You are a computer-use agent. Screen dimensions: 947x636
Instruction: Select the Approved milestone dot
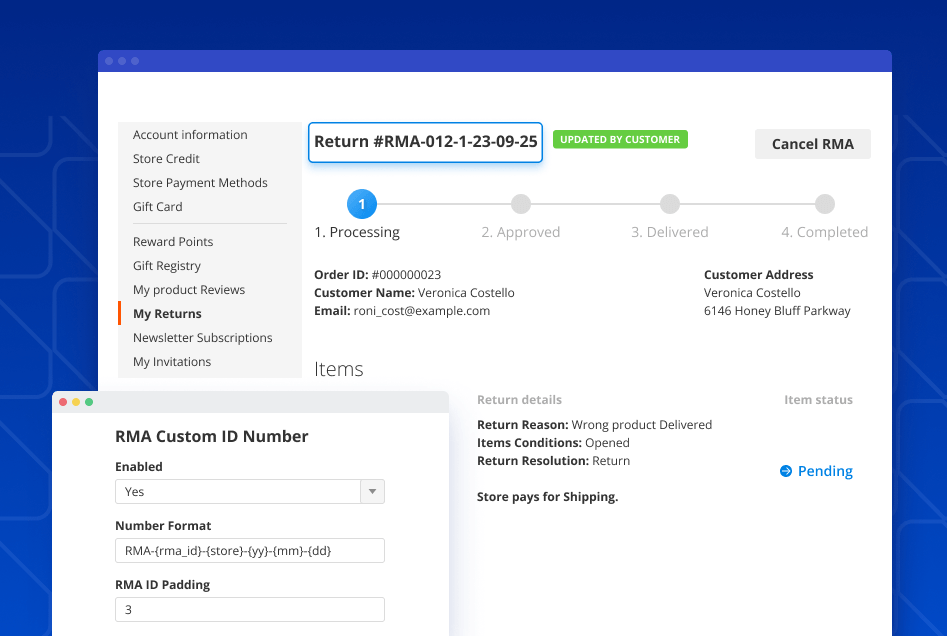click(521, 204)
